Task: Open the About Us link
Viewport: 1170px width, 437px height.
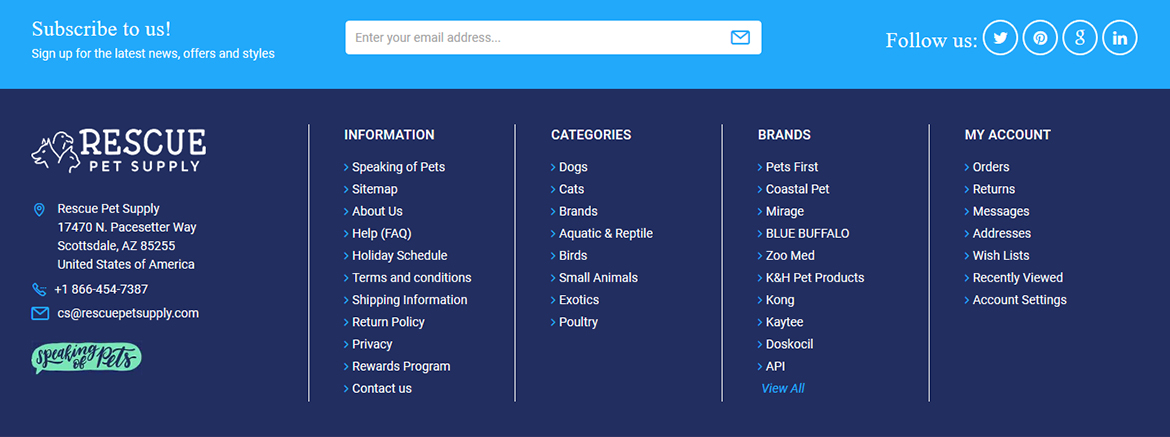Action: click(x=377, y=211)
